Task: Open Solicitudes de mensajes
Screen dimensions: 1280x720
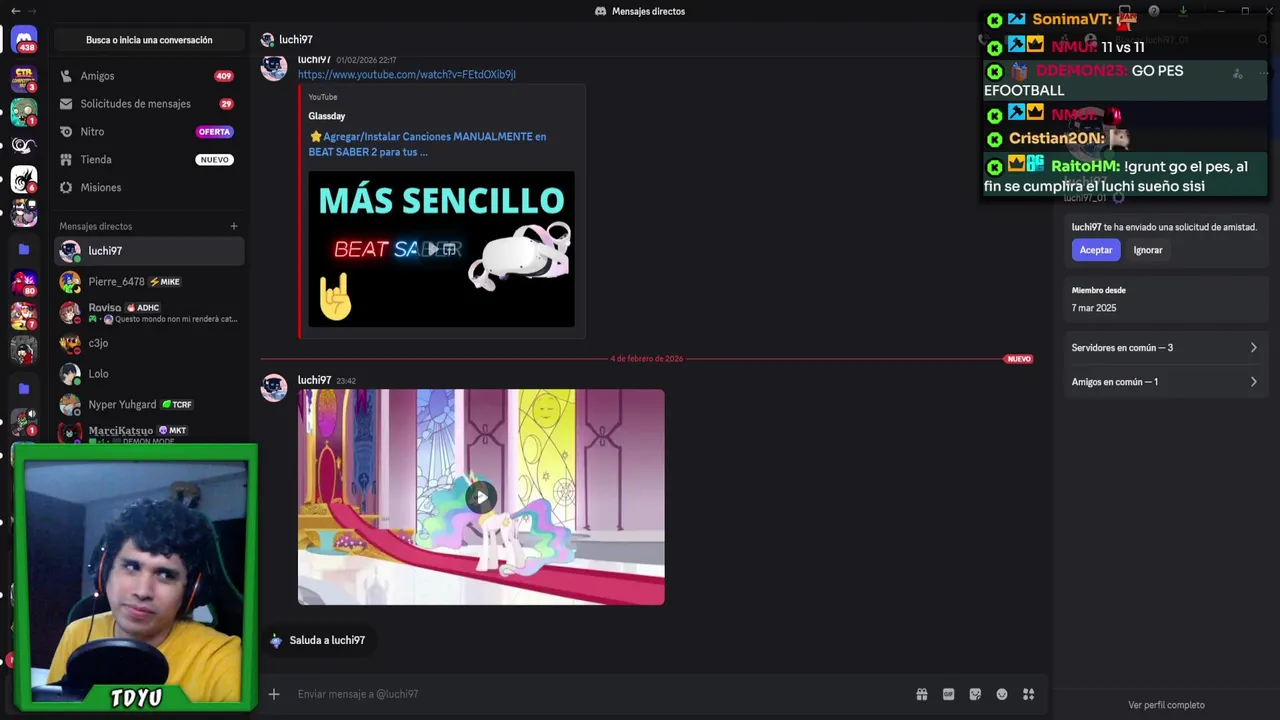Action: coord(149,104)
